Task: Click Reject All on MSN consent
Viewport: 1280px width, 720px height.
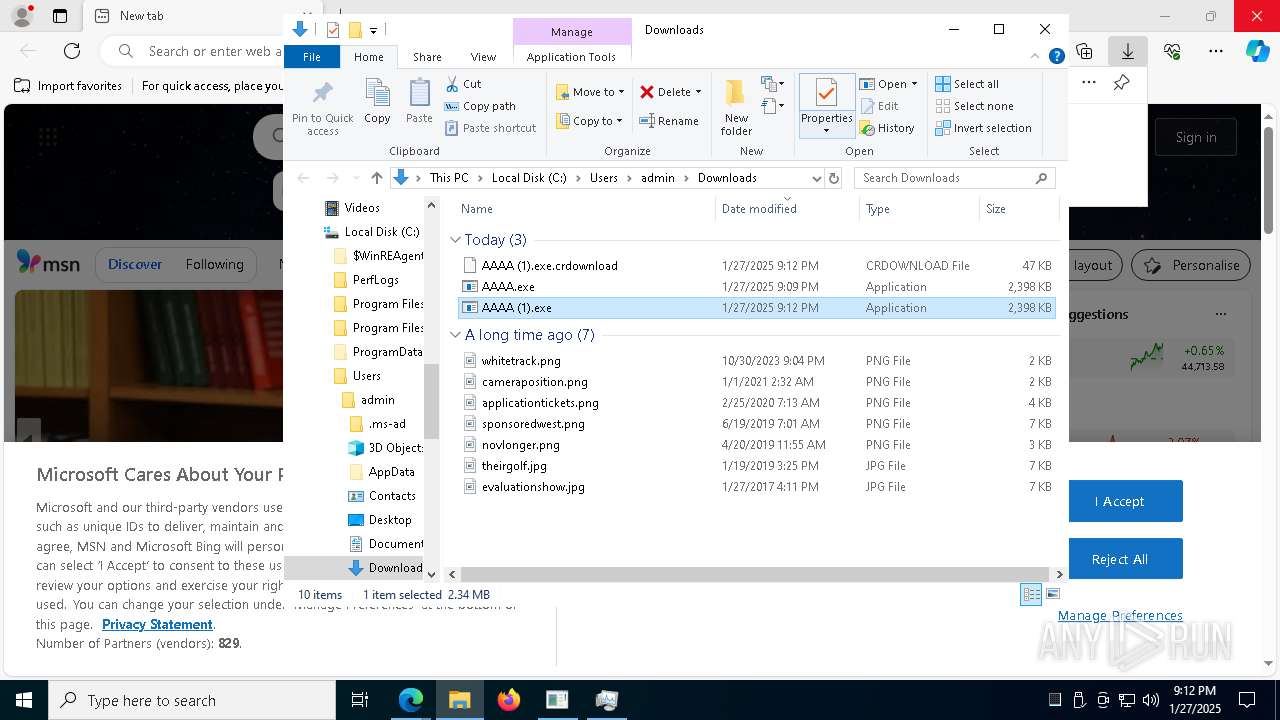Action: pos(1119,559)
